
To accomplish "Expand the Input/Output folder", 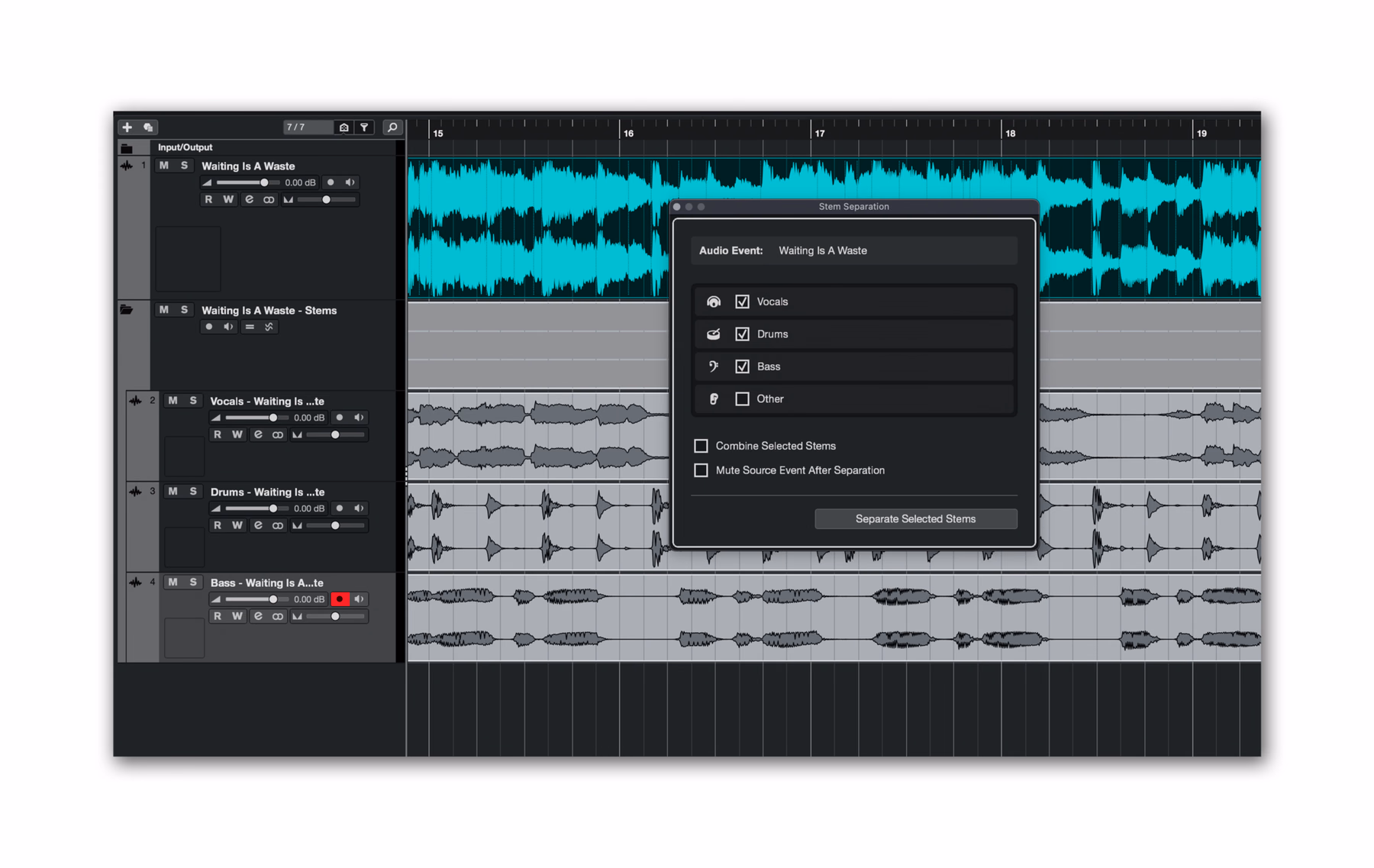I will [x=127, y=148].
